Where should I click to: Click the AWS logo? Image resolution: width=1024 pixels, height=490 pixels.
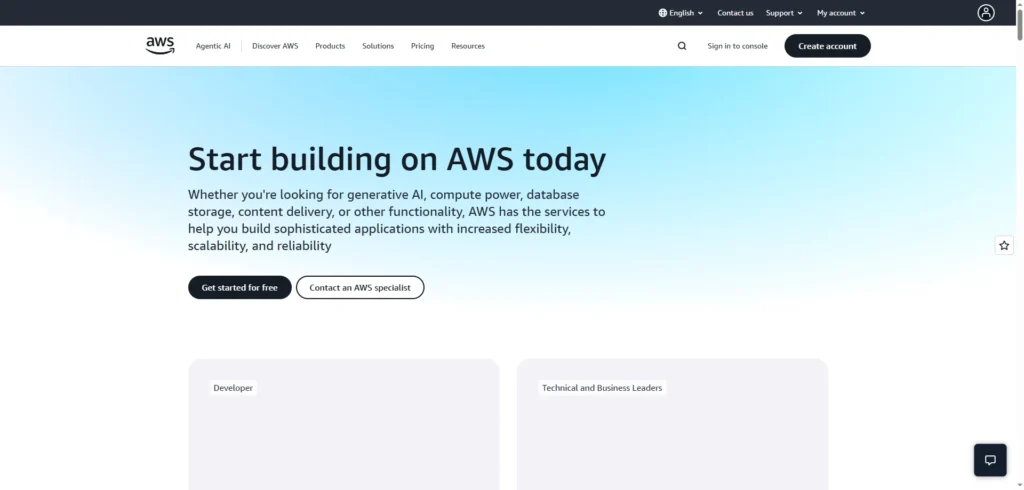(x=160, y=45)
